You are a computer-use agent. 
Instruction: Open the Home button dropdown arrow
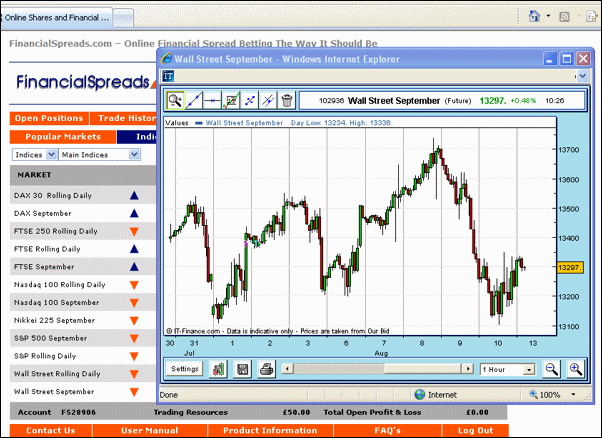pos(548,16)
